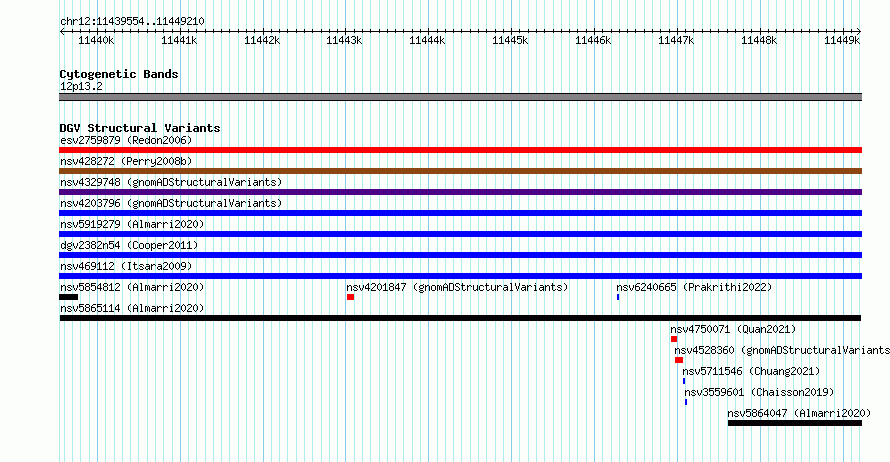Open the nsv4750071 (Quan2021) label

[733, 329]
